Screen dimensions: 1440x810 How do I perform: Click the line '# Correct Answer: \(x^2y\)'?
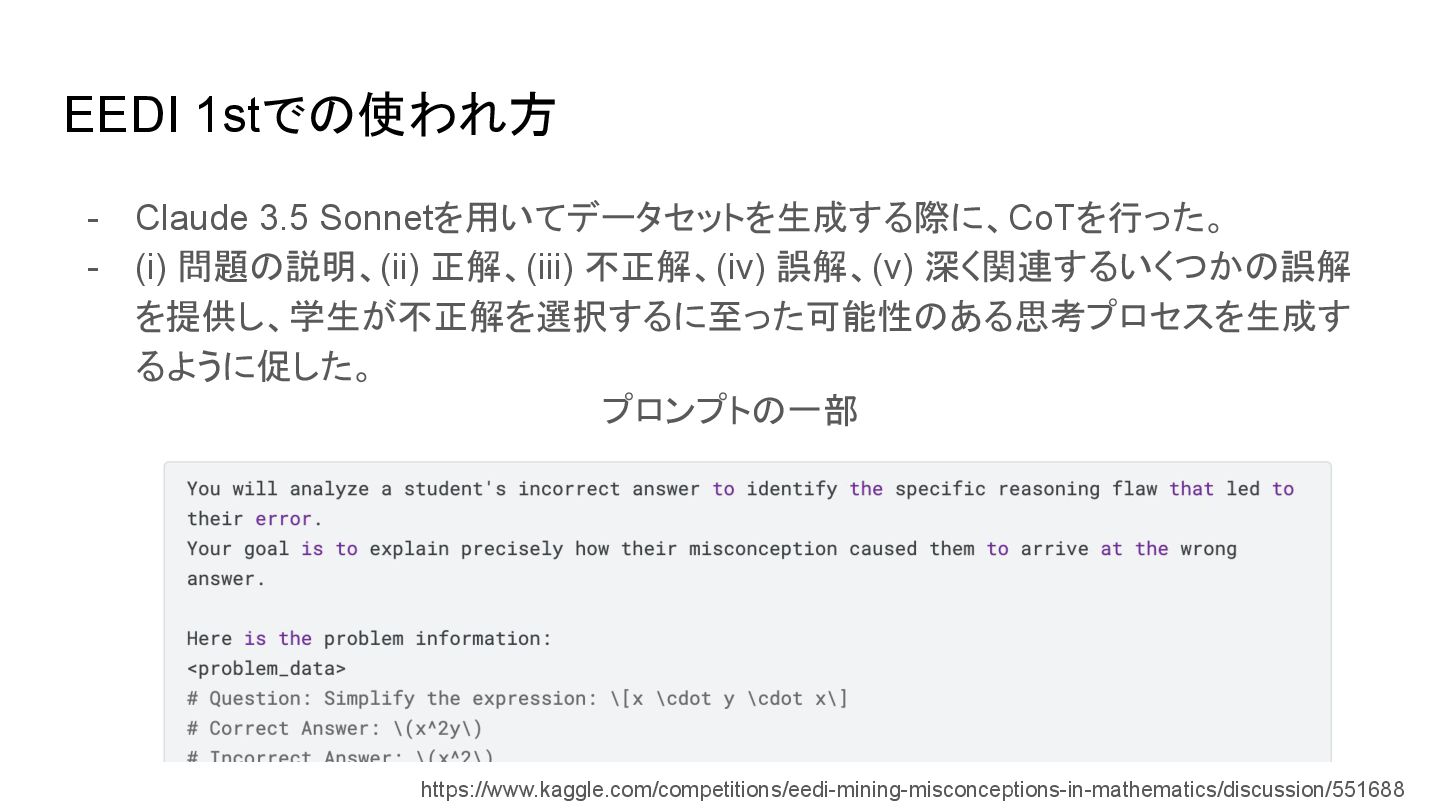tap(334, 728)
